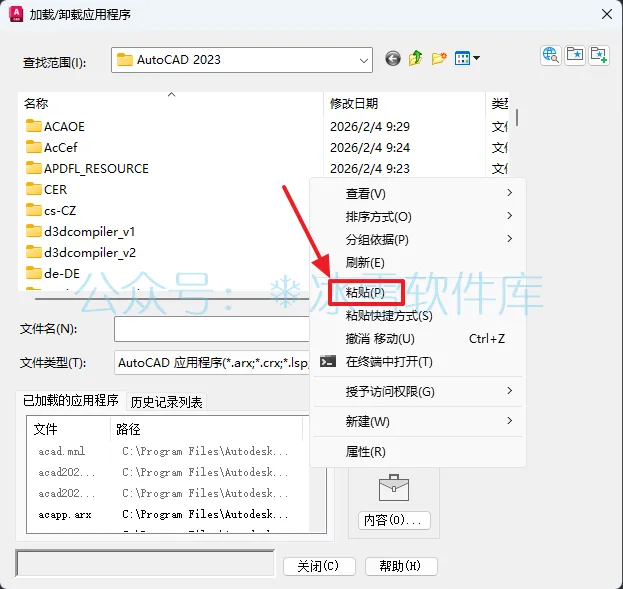Select the cs-CZ folder
The height and width of the screenshot is (589, 623).
(x=51, y=211)
